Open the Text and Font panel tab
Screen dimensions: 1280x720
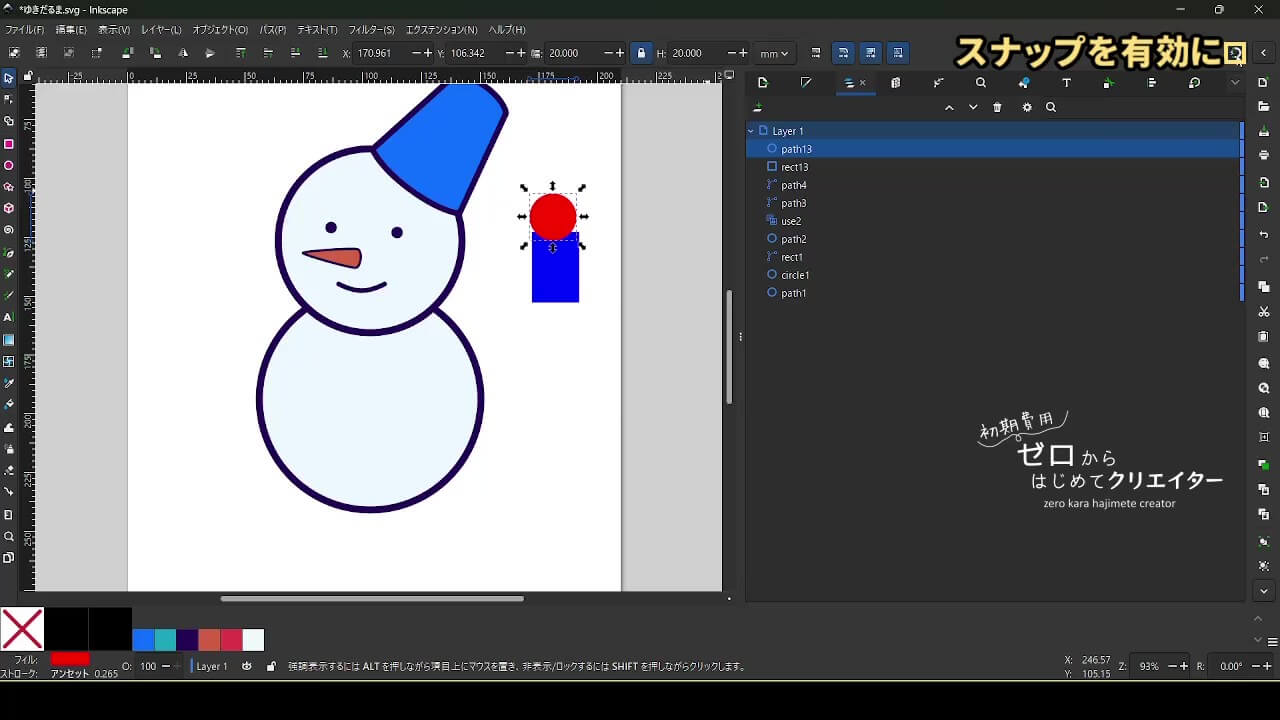[x=1066, y=83]
